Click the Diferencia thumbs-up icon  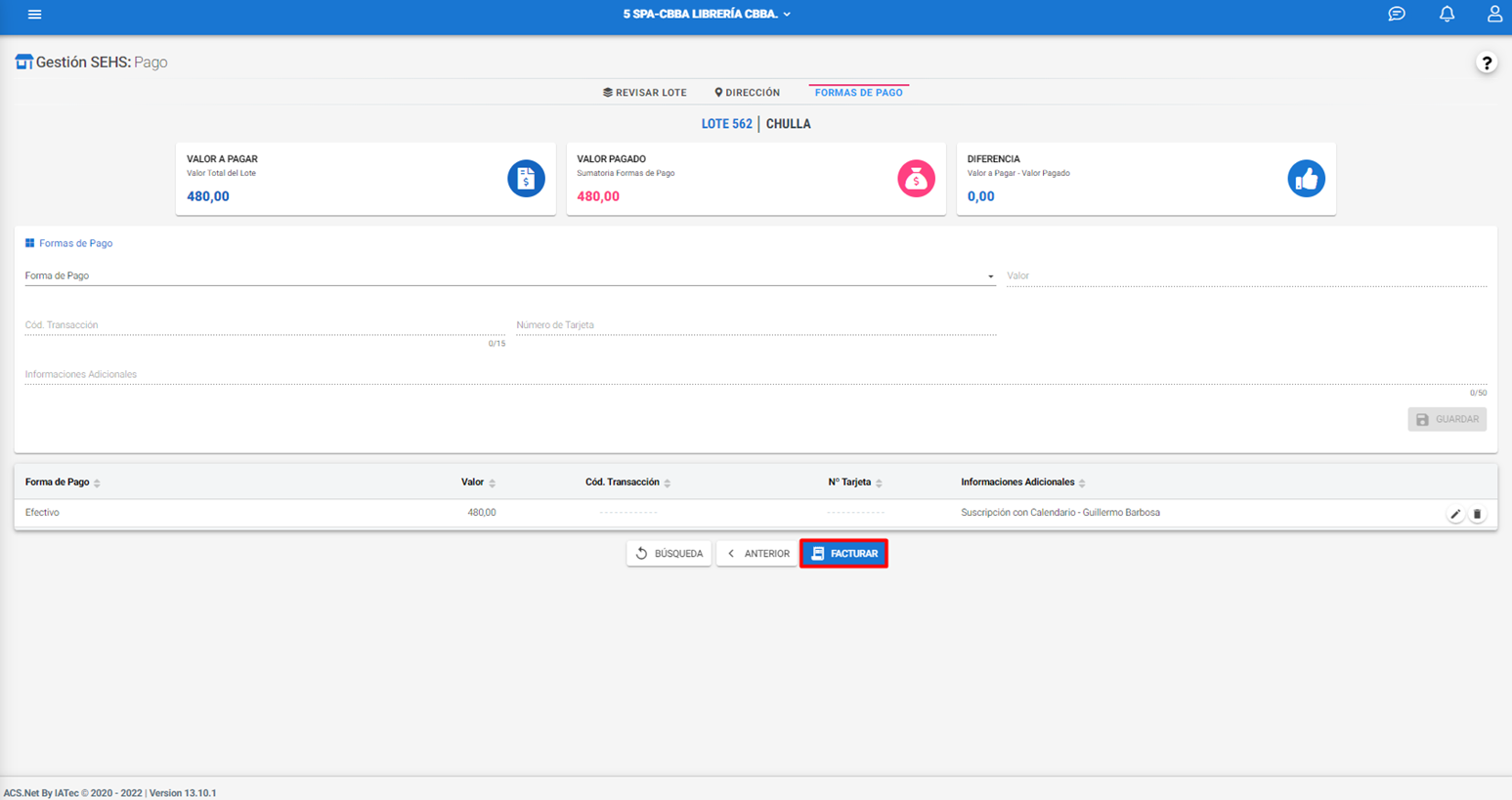[1306, 179]
